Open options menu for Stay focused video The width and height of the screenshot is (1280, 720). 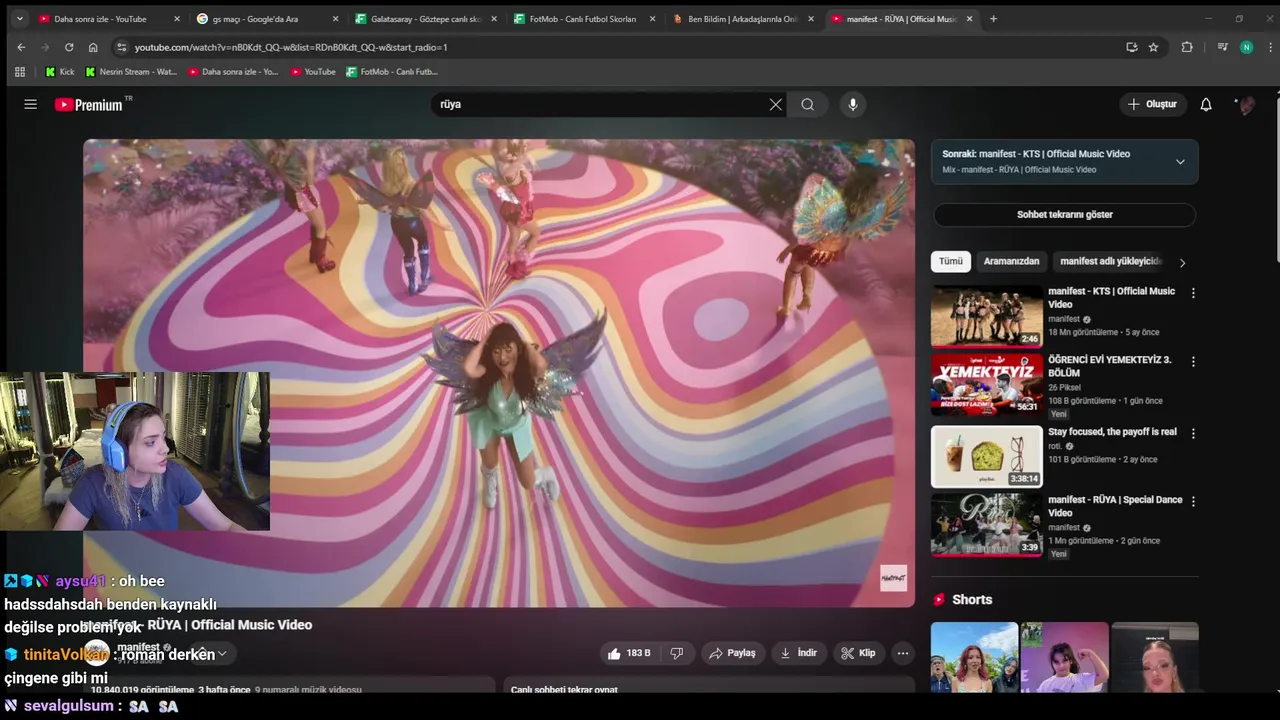point(1193,433)
